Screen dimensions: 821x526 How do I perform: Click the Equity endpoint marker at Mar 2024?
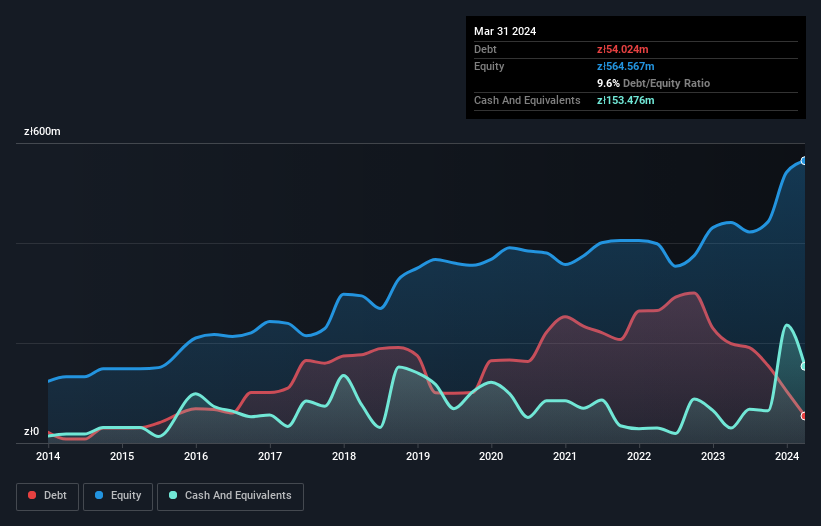click(x=804, y=161)
